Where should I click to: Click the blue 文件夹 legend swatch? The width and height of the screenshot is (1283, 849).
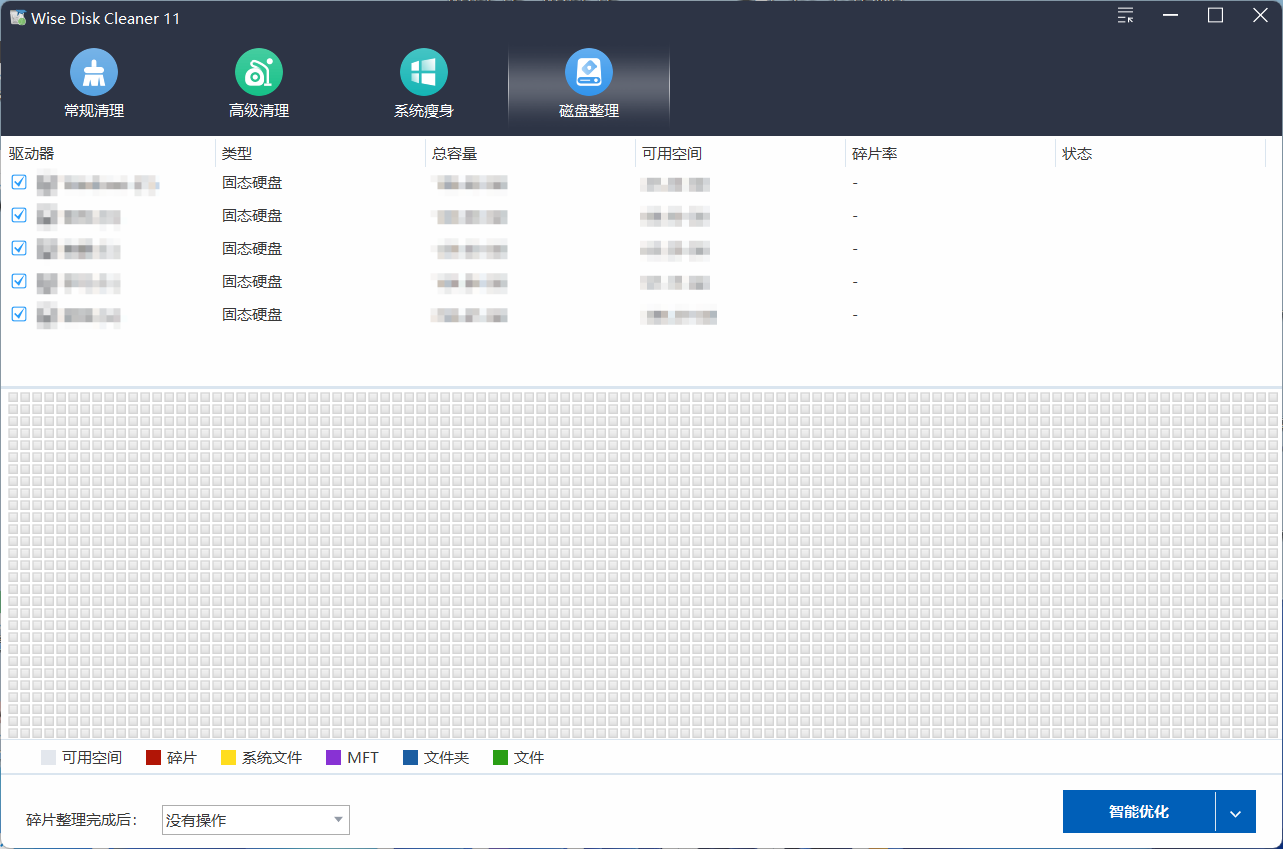(x=411, y=758)
